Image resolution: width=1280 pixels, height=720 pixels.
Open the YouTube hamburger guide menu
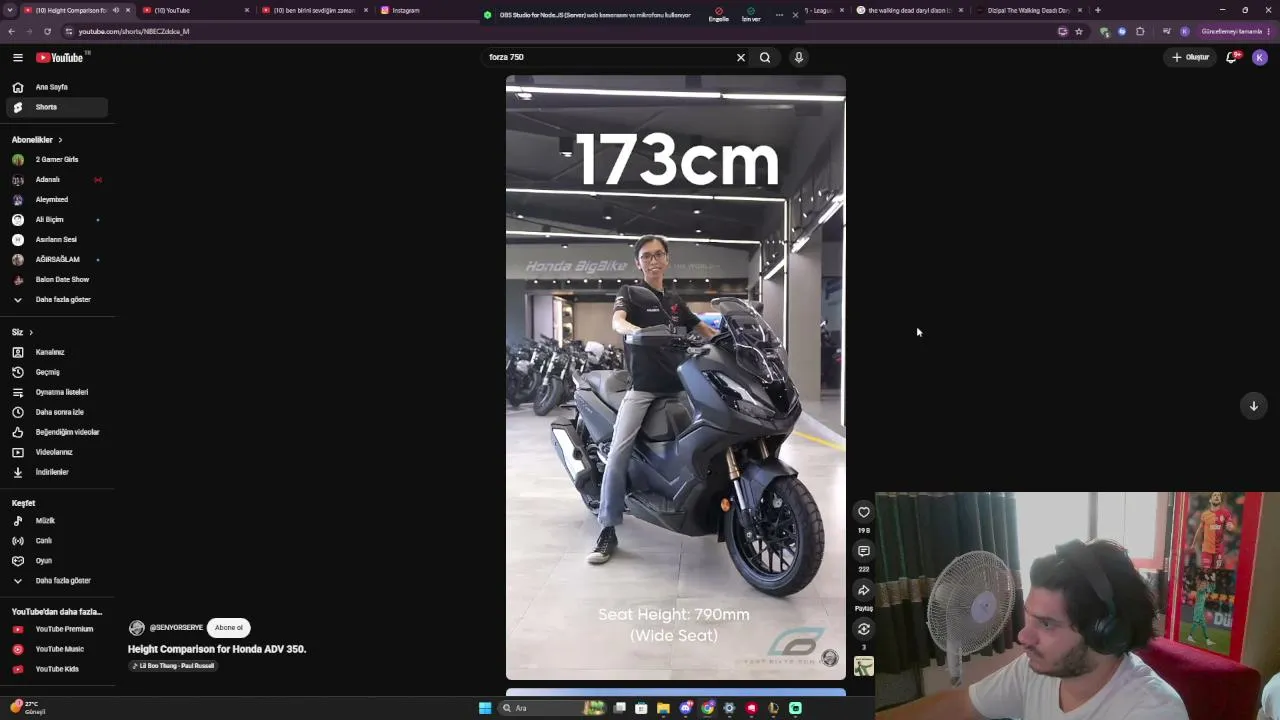(x=18, y=58)
